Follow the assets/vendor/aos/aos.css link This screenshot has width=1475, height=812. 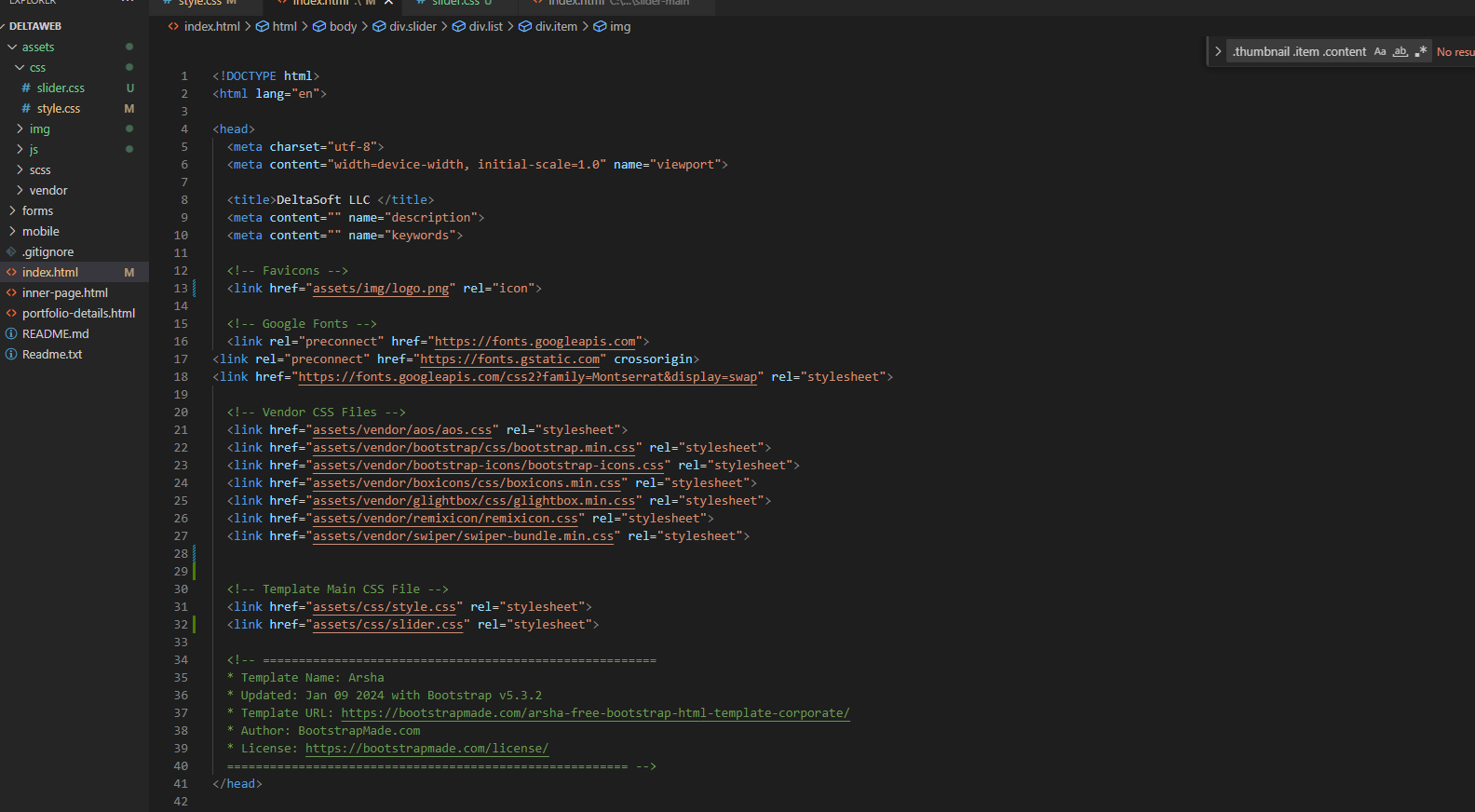402,430
